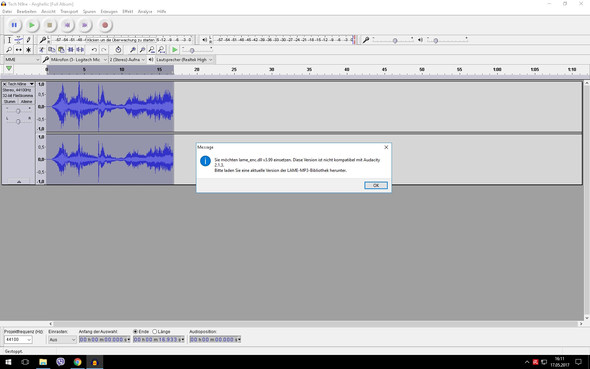The image size is (590, 369).
Task: Select the Time Shift tool
Action: coord(18,50)
